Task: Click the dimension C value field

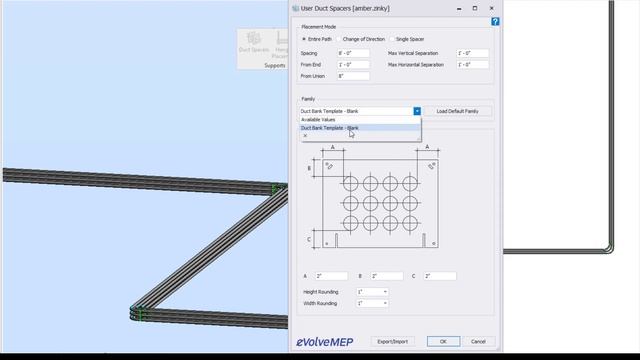Action: click(x=440, y=276)
